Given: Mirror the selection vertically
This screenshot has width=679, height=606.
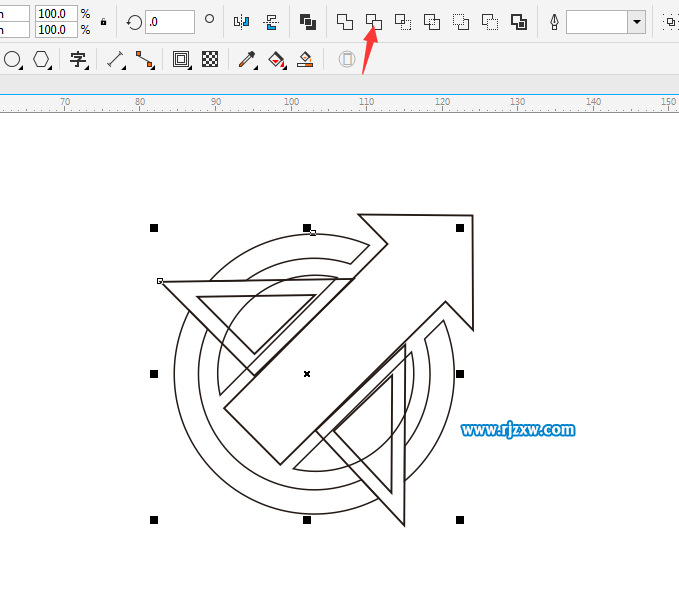Looking at the screenshot, I should pos(271,21).
